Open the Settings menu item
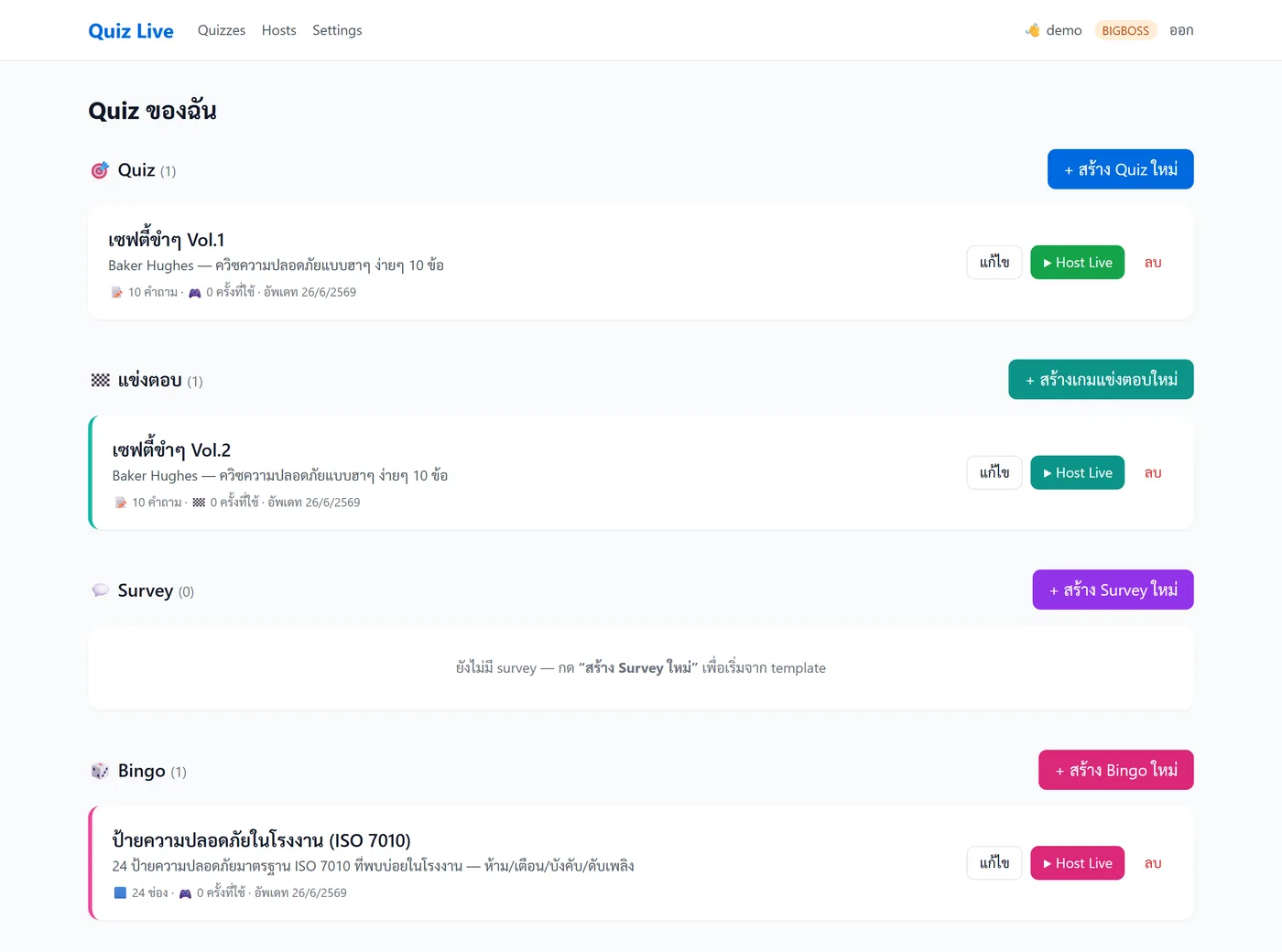 click(337, 30)
